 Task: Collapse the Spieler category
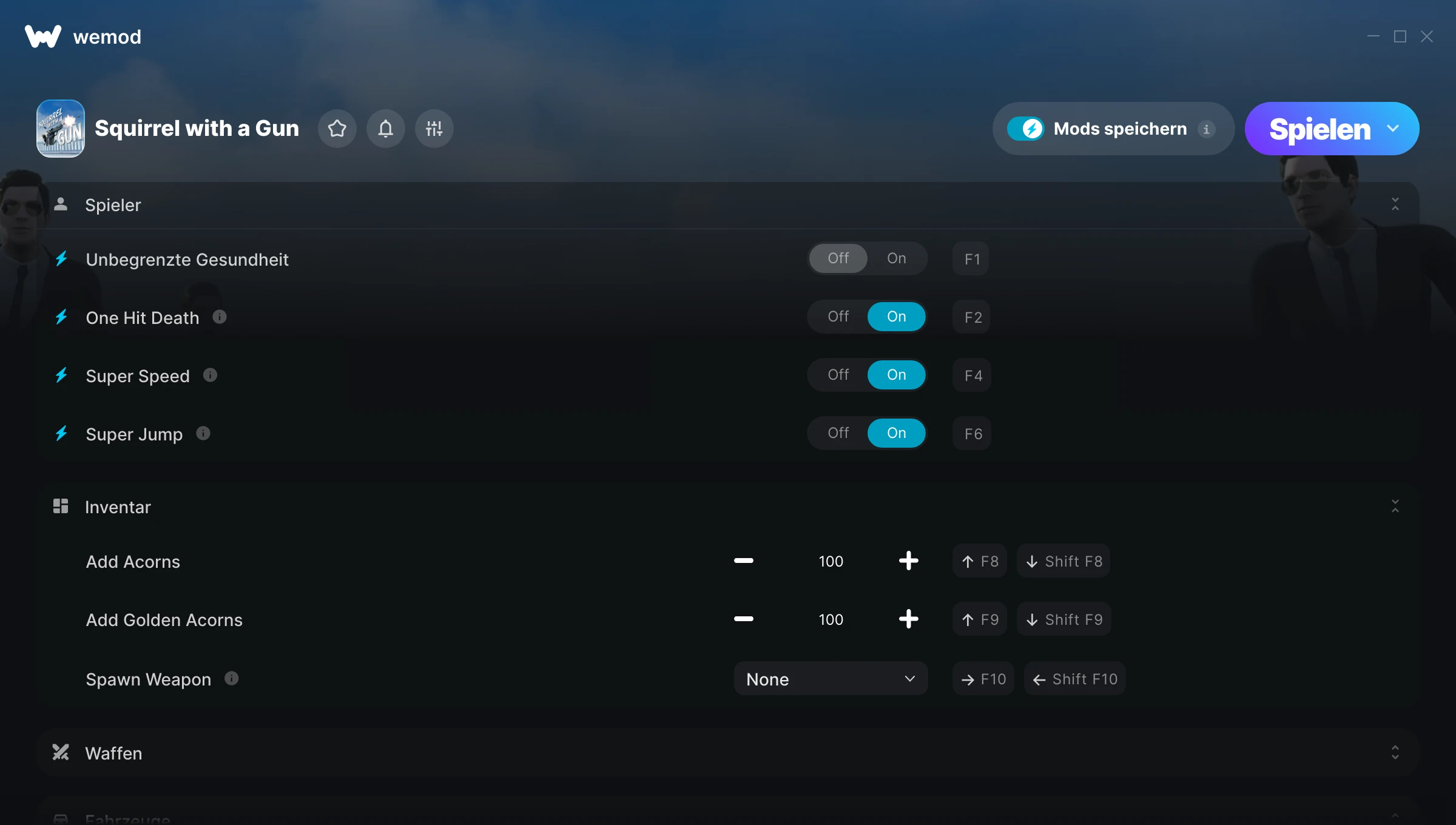coord(1395,204)
